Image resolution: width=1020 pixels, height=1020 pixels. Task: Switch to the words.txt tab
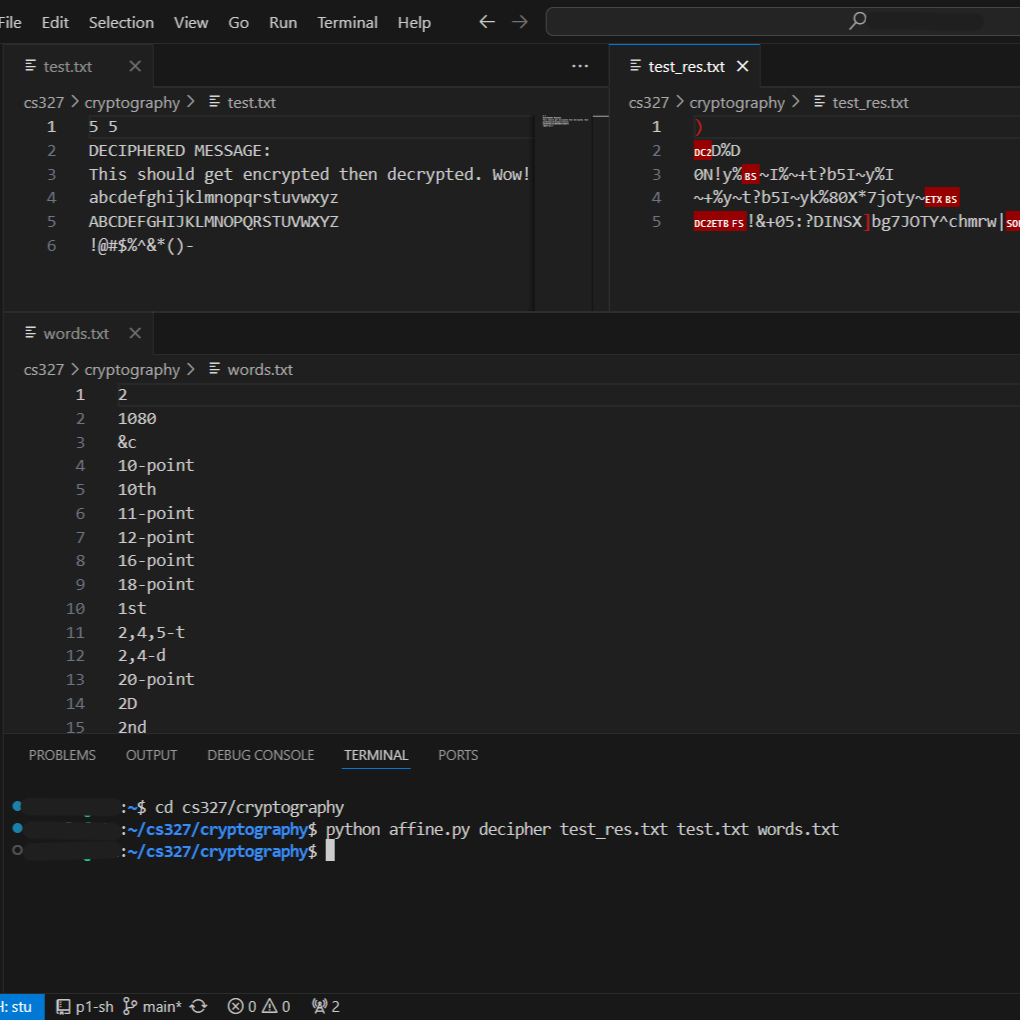point(76,334)
